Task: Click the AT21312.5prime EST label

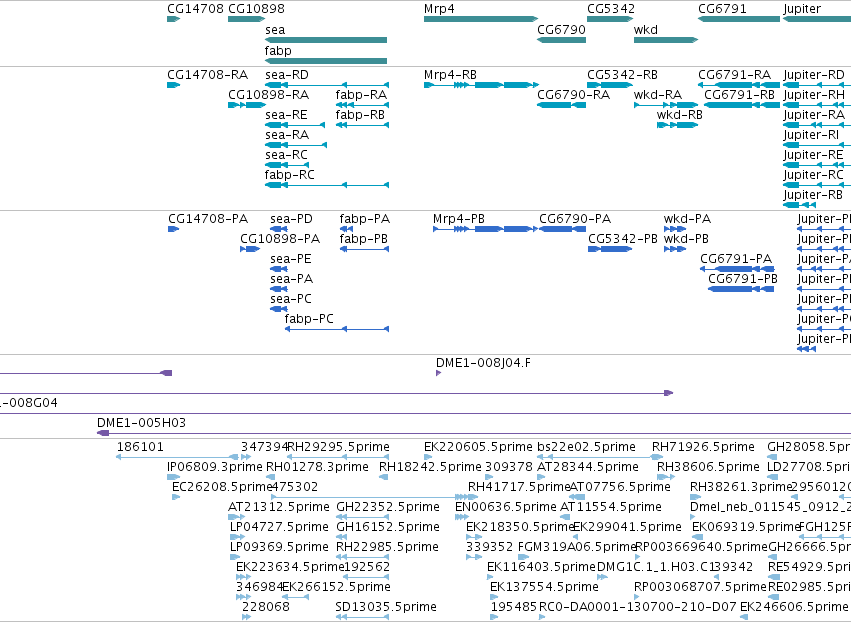Action: click(x=279, y=507)
